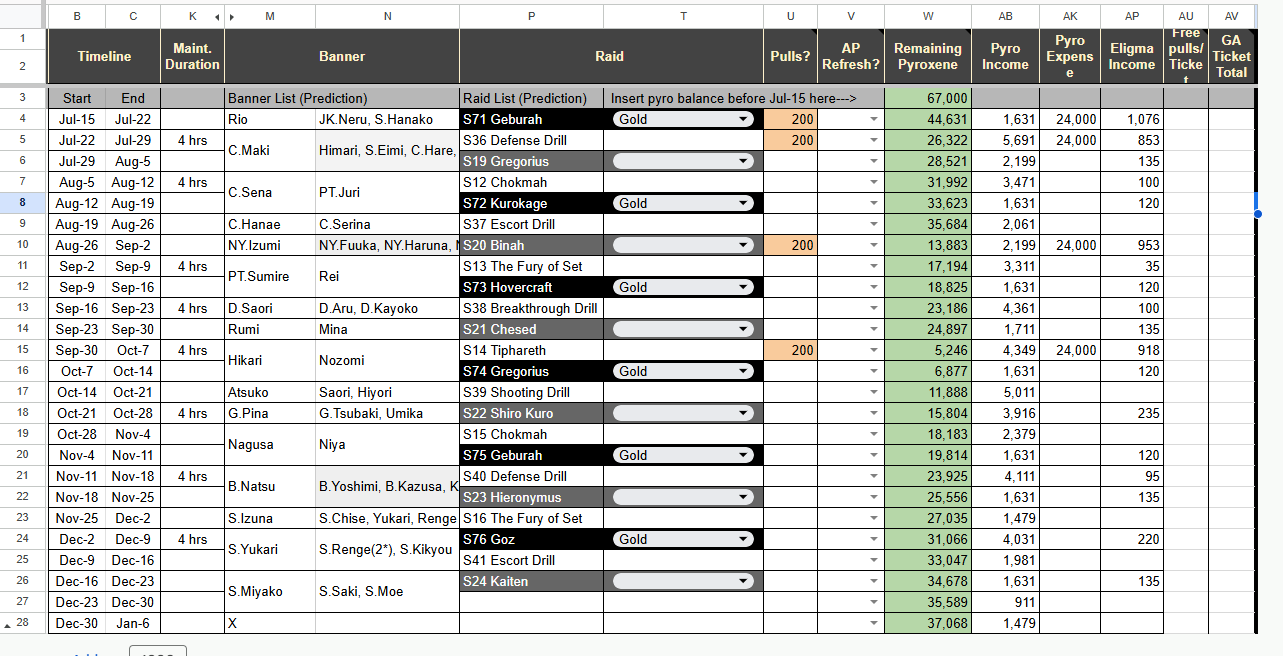
Task: Open the Gold dropdown for S71 Geburah
Action: coord(683,119)
